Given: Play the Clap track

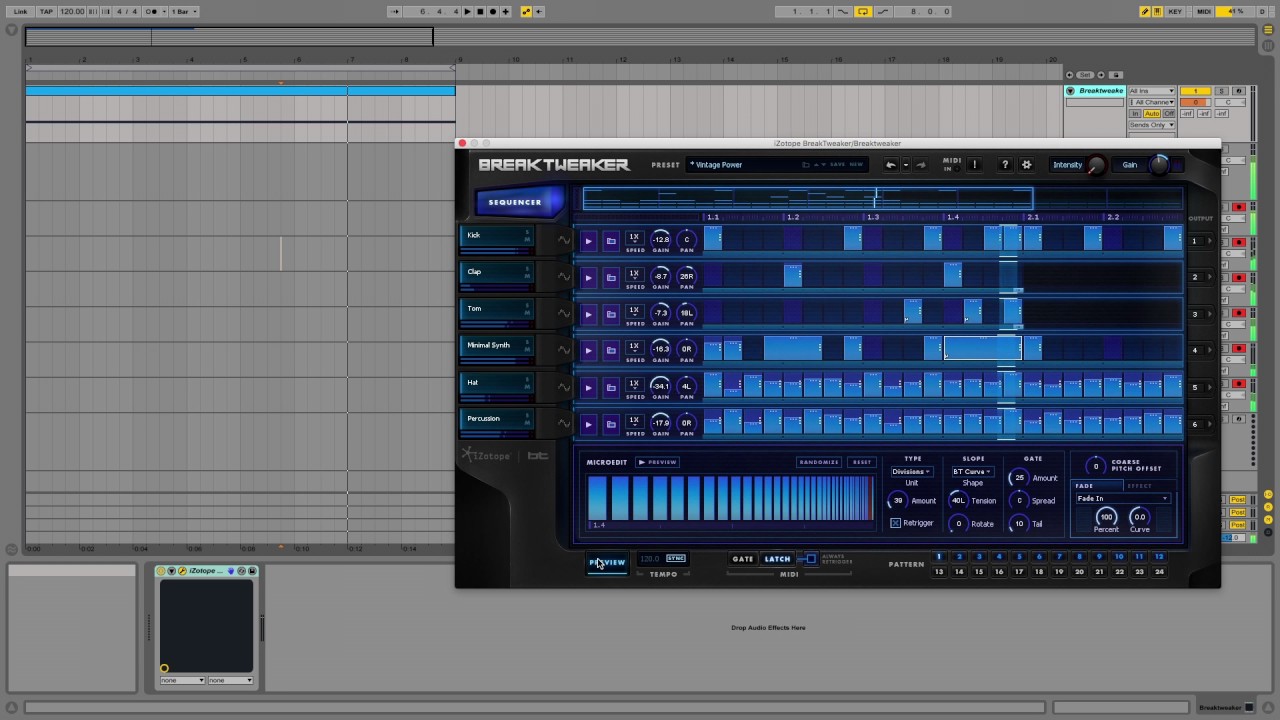Looking at the screenshot, I should point(588,277).
